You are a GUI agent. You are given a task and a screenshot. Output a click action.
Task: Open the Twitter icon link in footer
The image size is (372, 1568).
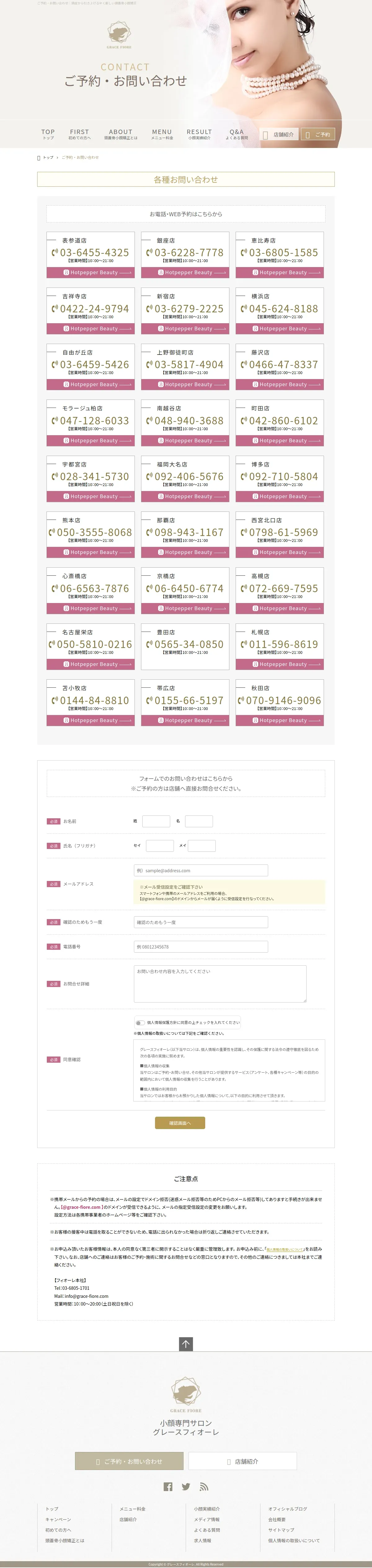186,1486
